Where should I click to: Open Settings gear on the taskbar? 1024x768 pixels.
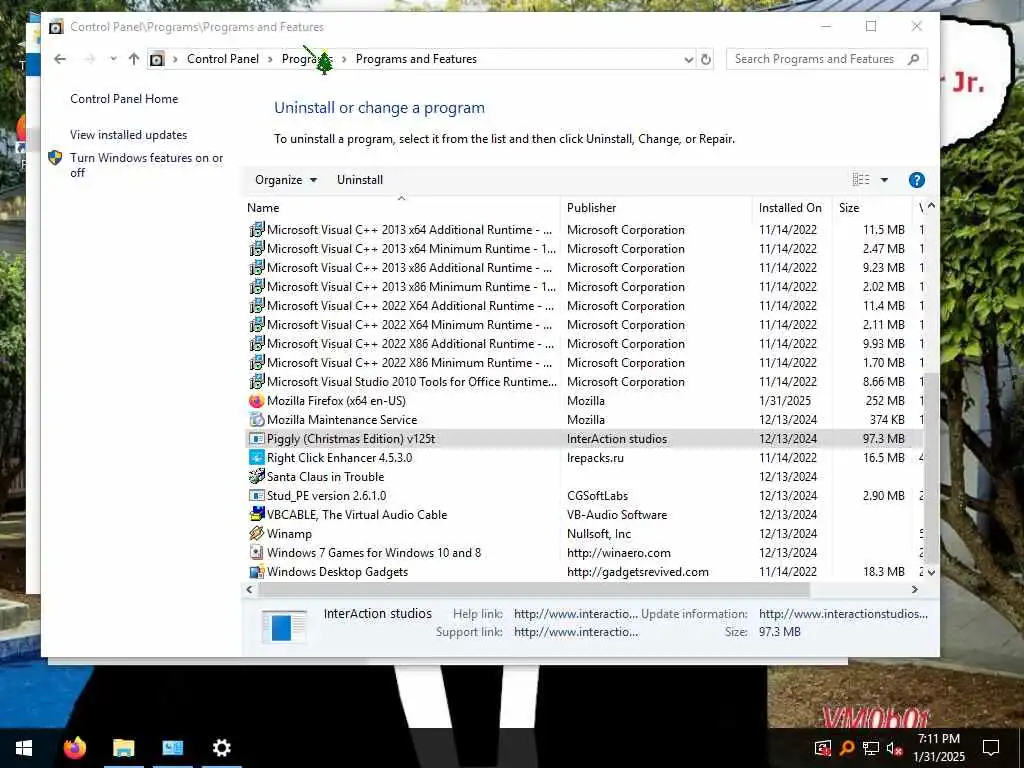[222, 748]
